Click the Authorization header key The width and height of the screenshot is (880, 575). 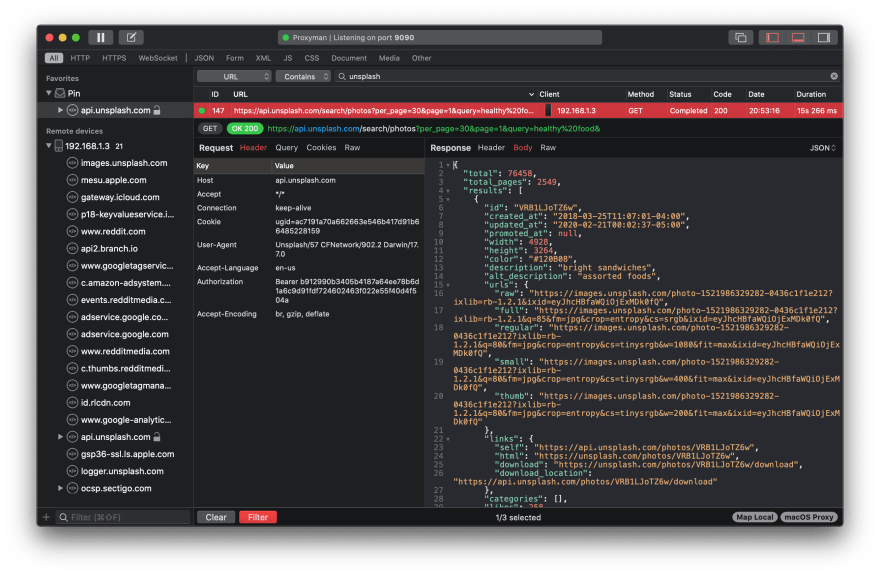pyautogui.click(x=220, y=282)
